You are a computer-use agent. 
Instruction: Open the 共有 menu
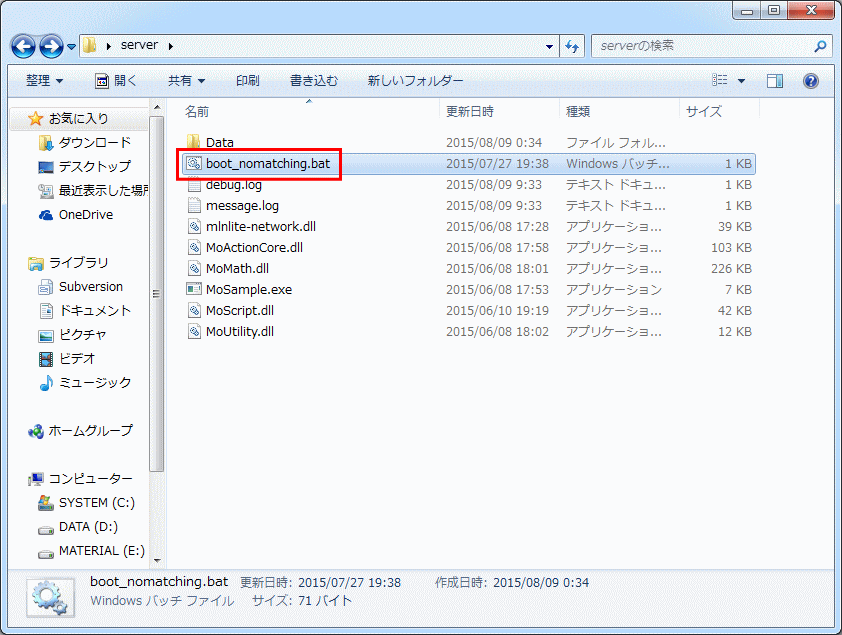(x=186, y=81)
